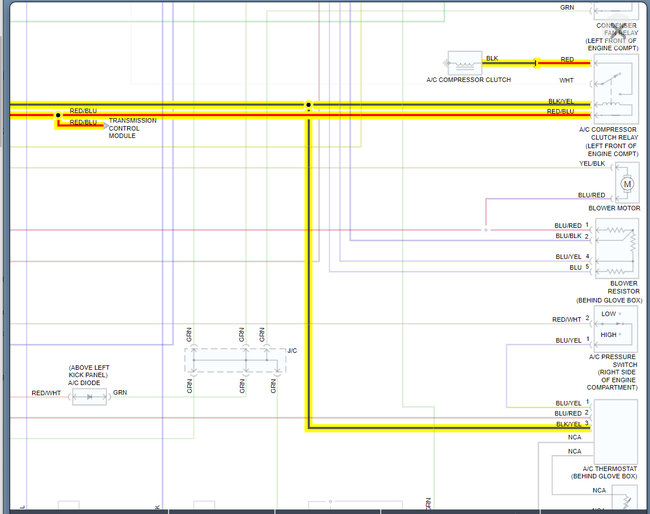Click the LOW label in pressure switch
The height and width of the screenshot is (514, 650).
click(609, 314)
